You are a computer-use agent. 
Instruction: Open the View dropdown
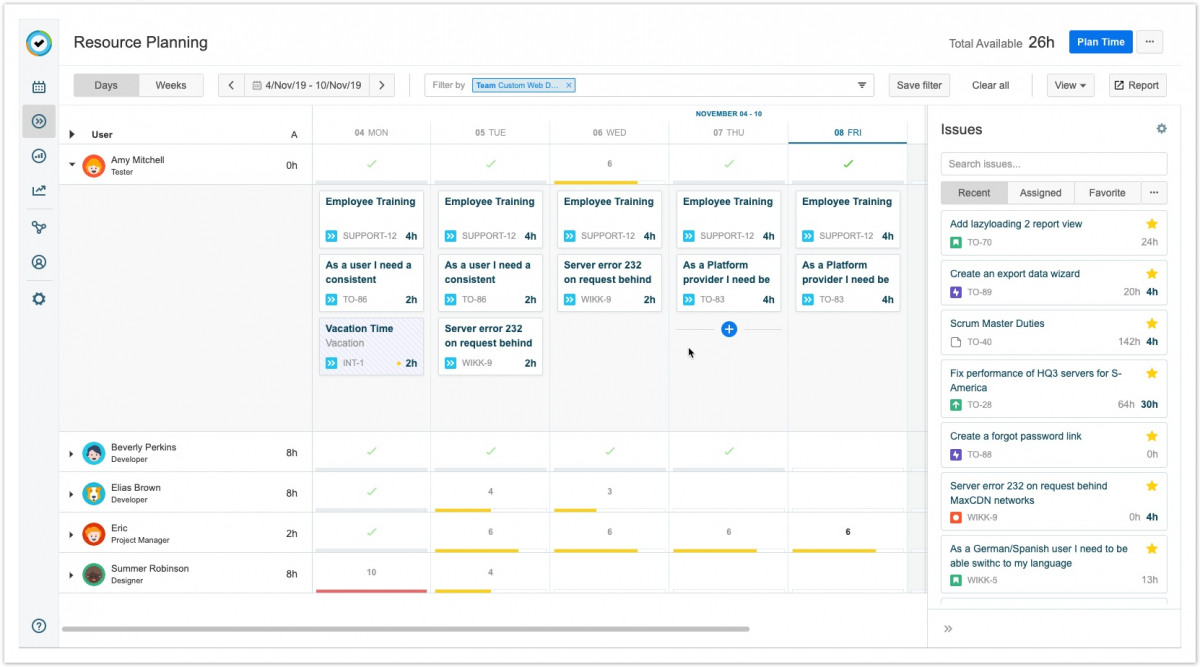click(x=1070, y=85)
